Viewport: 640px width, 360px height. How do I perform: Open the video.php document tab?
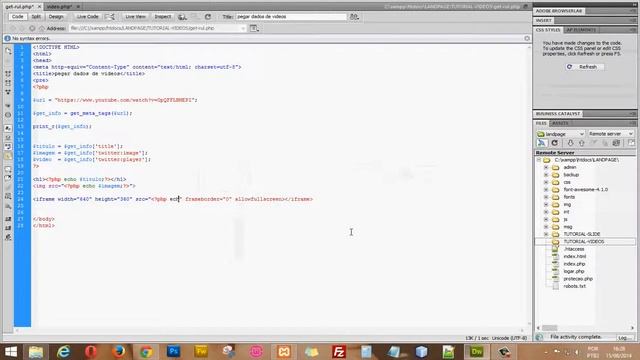(x=59, y=7)
